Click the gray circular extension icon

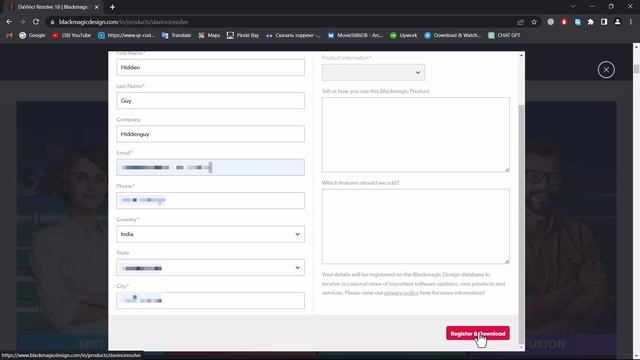pos(551,22)
